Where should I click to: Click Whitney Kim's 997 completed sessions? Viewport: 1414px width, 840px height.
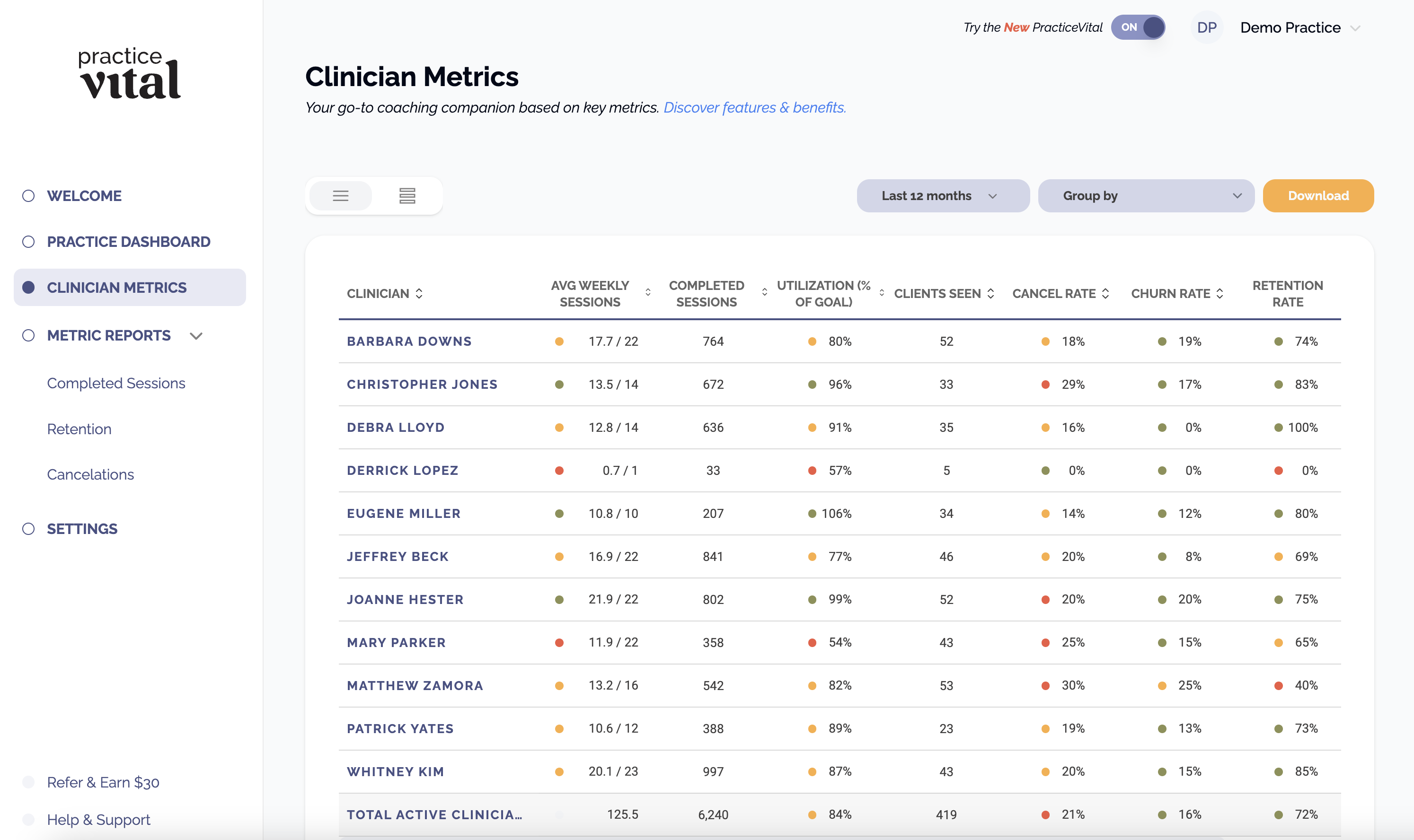pos(713,771)
